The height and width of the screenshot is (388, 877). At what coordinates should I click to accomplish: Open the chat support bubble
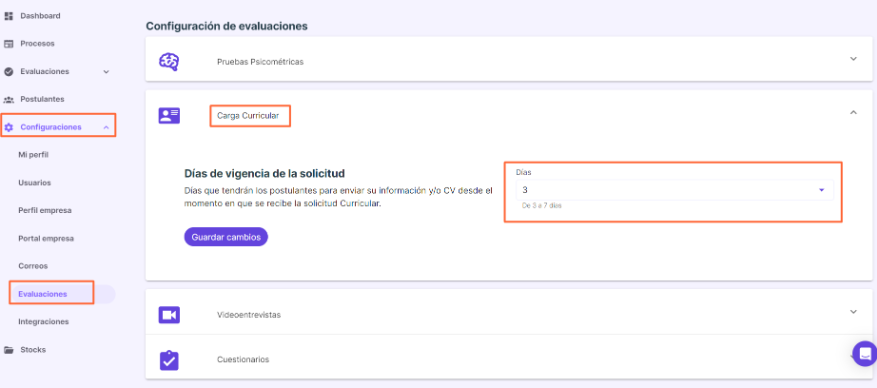click(865, 354)
